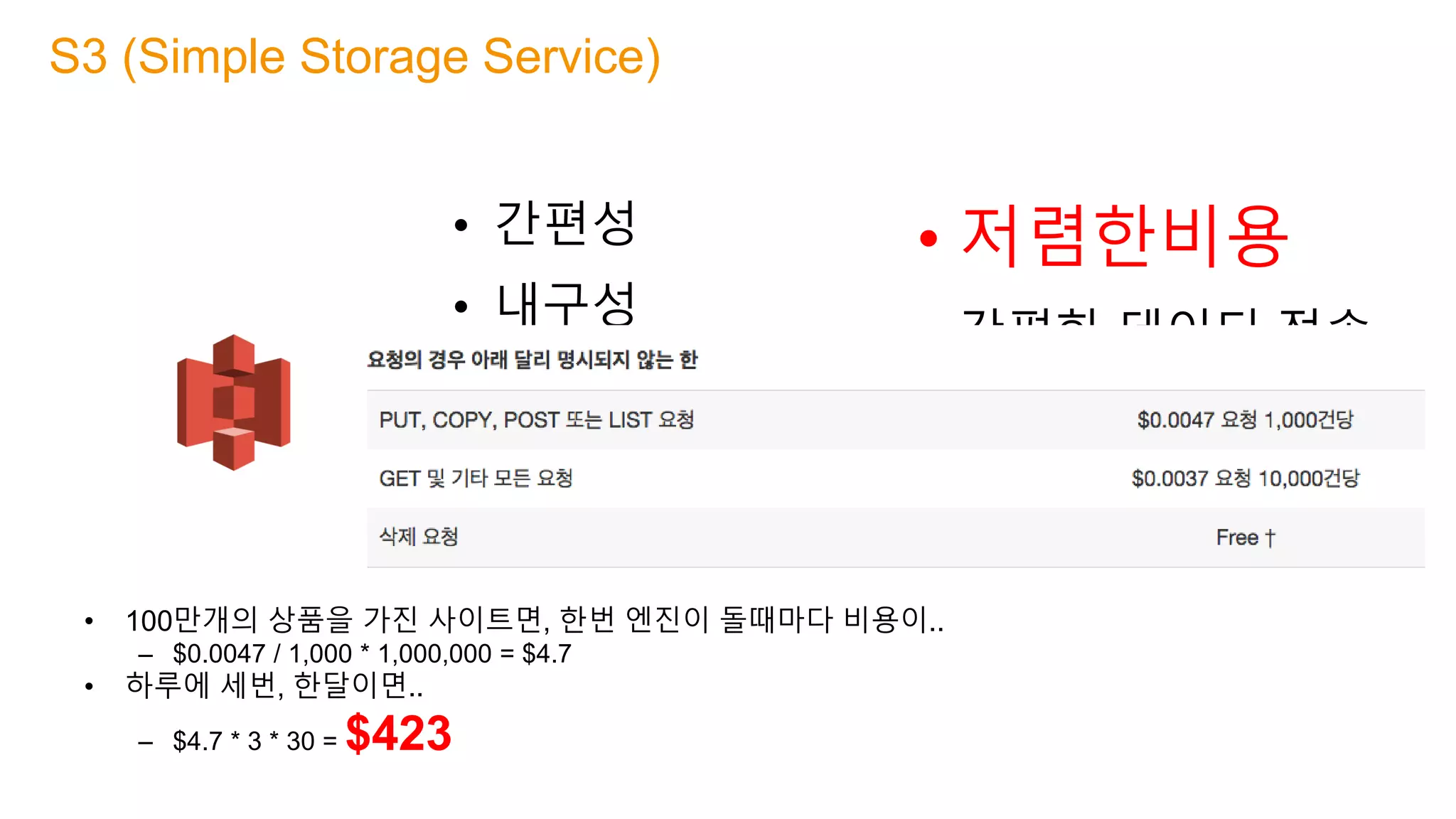Select the GET 및 기타 모든 요청 row label
This screenshot has width=1456, height=819.
point(476,478)
